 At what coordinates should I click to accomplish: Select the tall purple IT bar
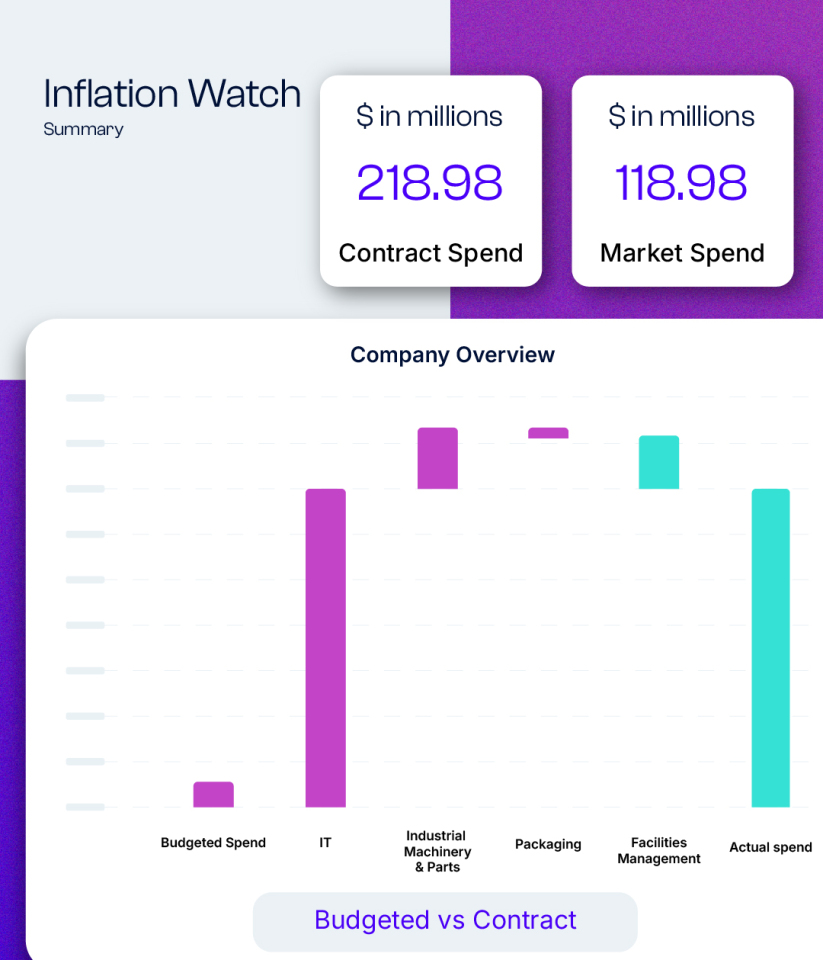click(x=325, y=647)
